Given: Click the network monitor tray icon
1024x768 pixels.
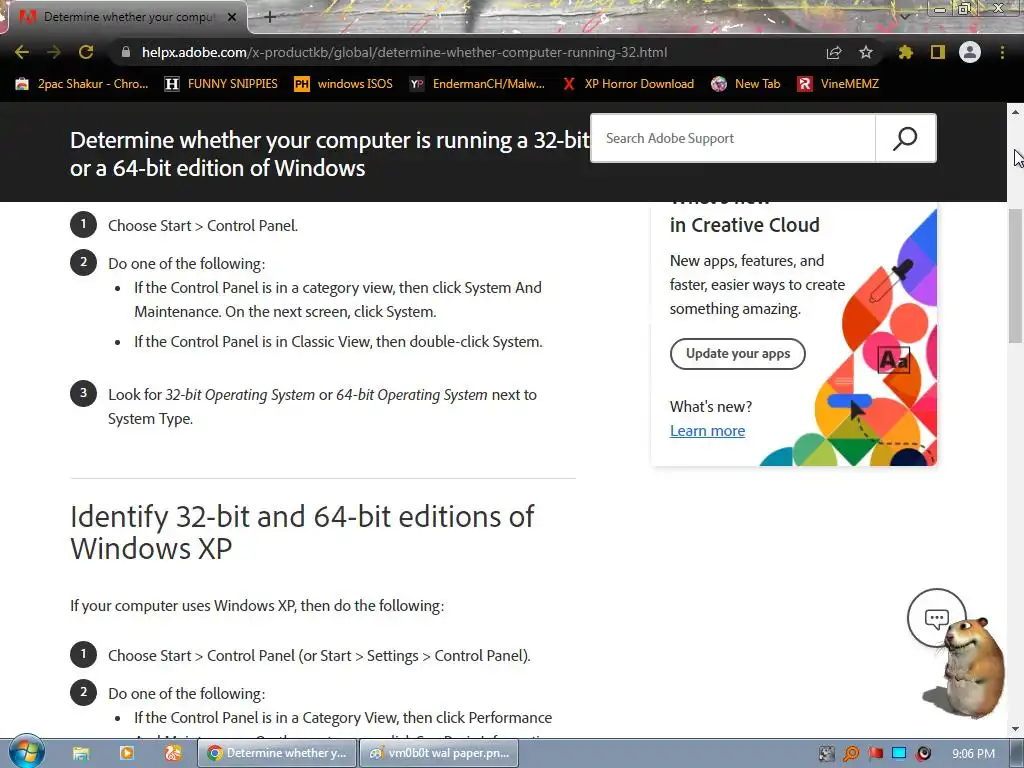Looking at the screenshot, I should pos(899,754).
